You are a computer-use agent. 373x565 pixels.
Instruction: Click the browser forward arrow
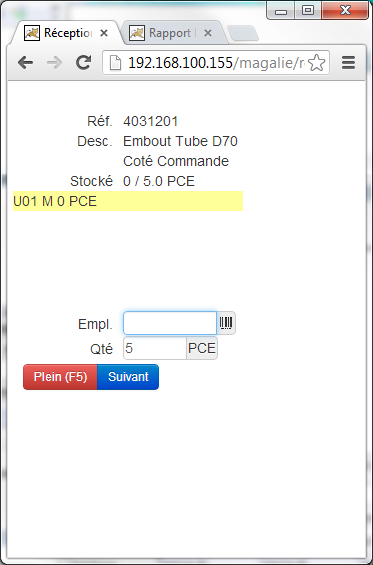coord(54,63)
